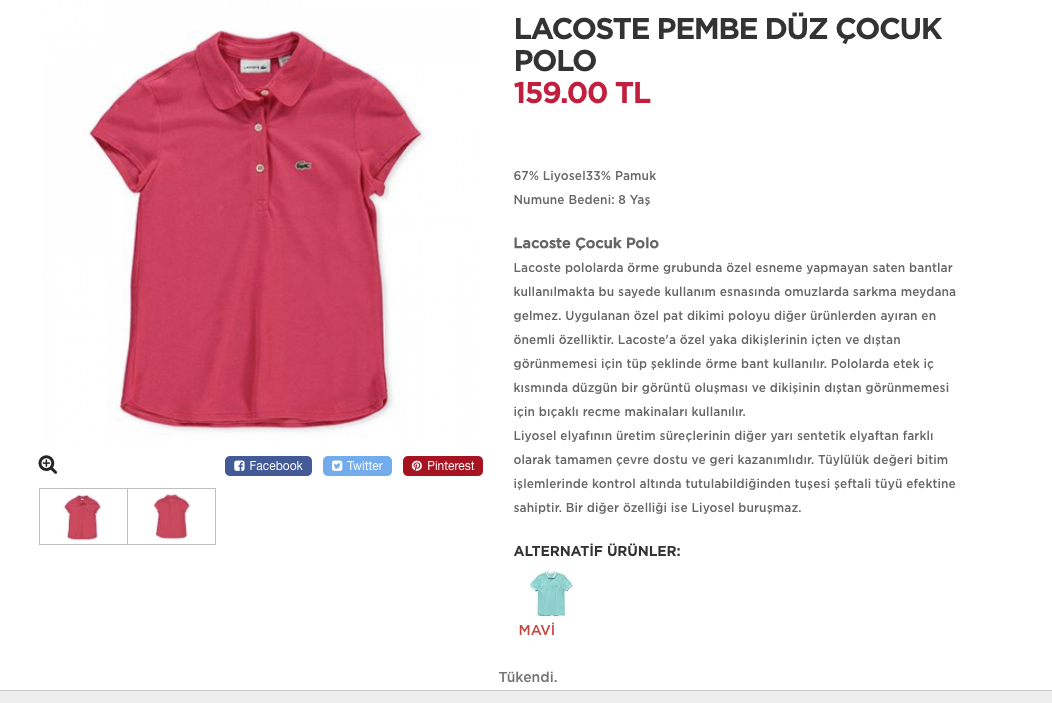Screen dimensions: 1052x703
Task: Click the Tükendi stock status text
Action: 527,677
